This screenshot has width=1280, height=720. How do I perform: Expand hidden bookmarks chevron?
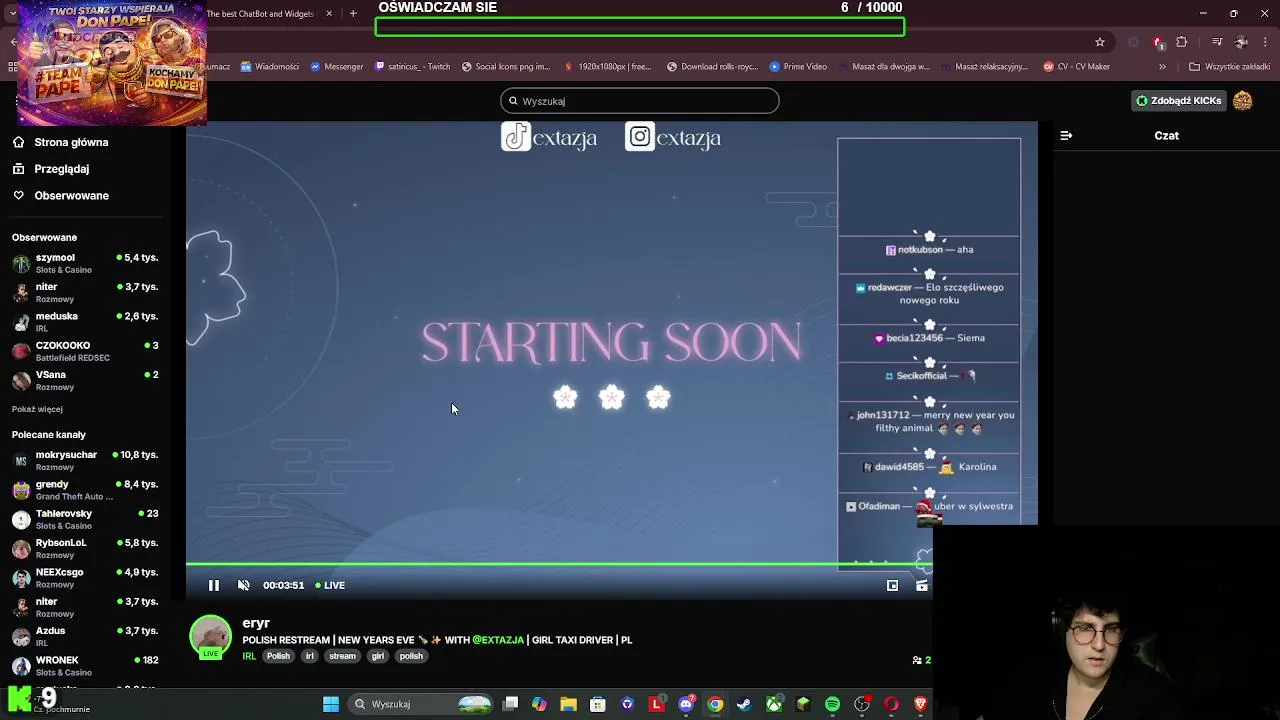pyautogui.click(x=1162, y=67)
